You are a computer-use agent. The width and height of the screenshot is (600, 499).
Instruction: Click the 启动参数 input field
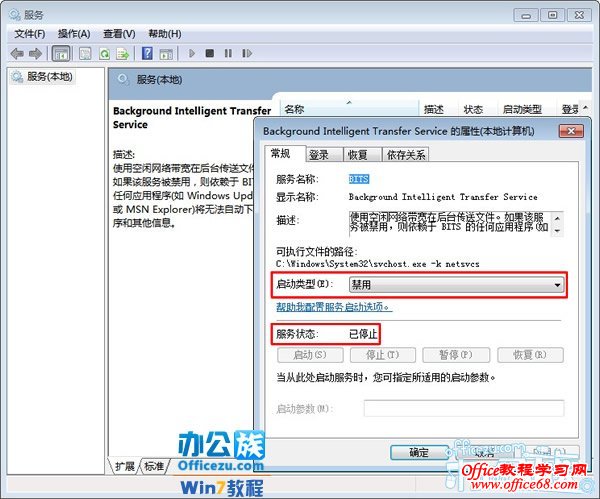point(464,408)
